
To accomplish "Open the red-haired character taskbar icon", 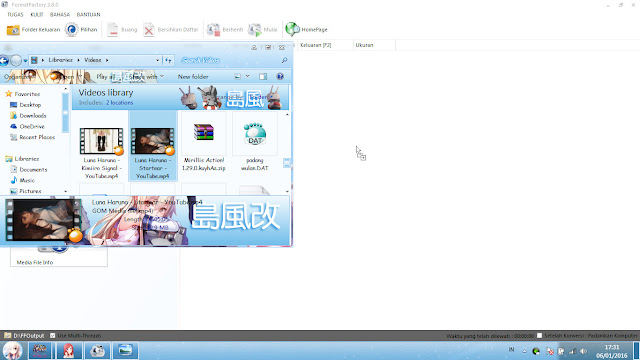I will tap(69, 351).
